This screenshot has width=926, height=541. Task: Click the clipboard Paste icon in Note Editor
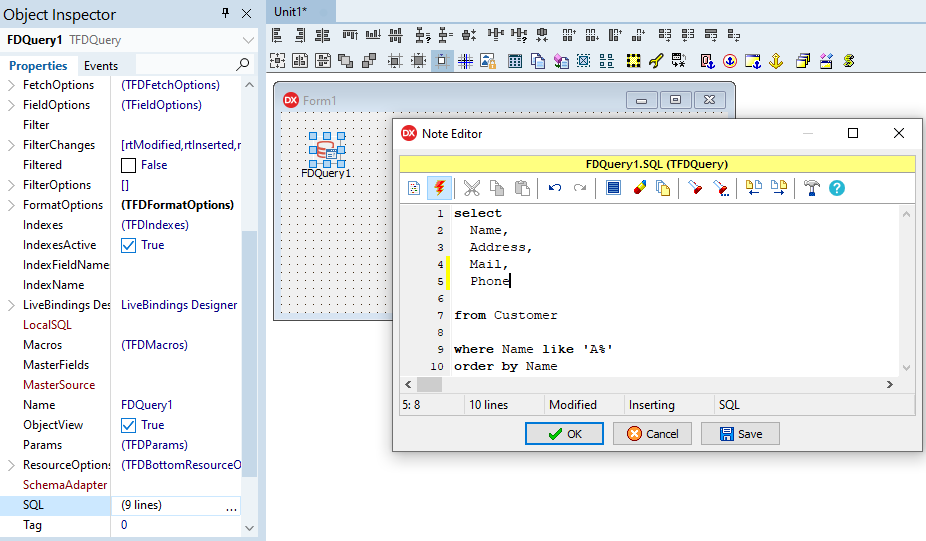(522, 188)
